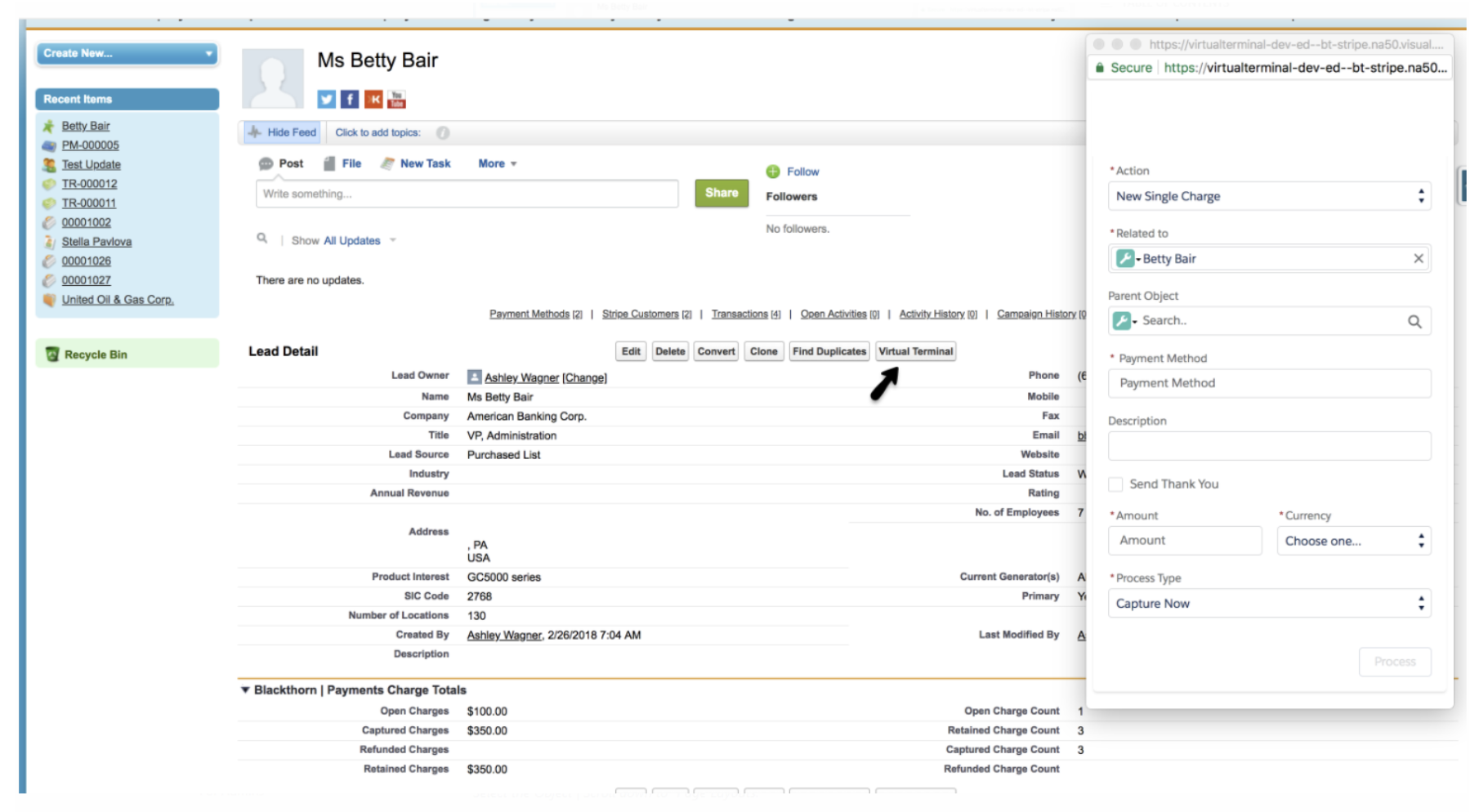Click the Convert button

coord(717,351)
